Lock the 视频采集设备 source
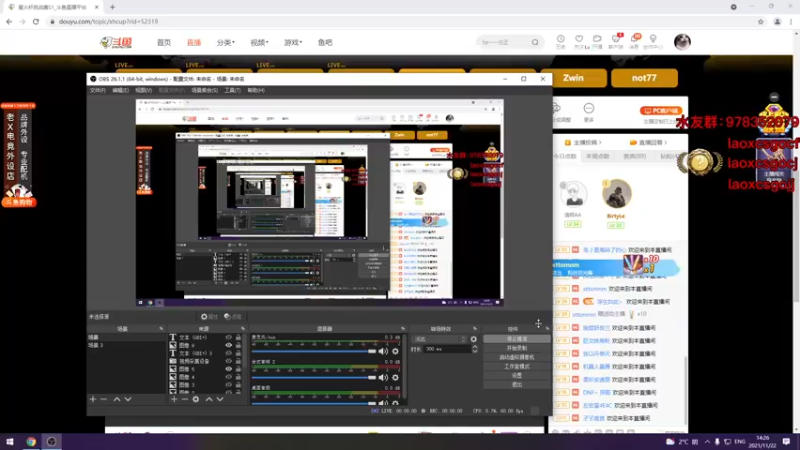 238,361
